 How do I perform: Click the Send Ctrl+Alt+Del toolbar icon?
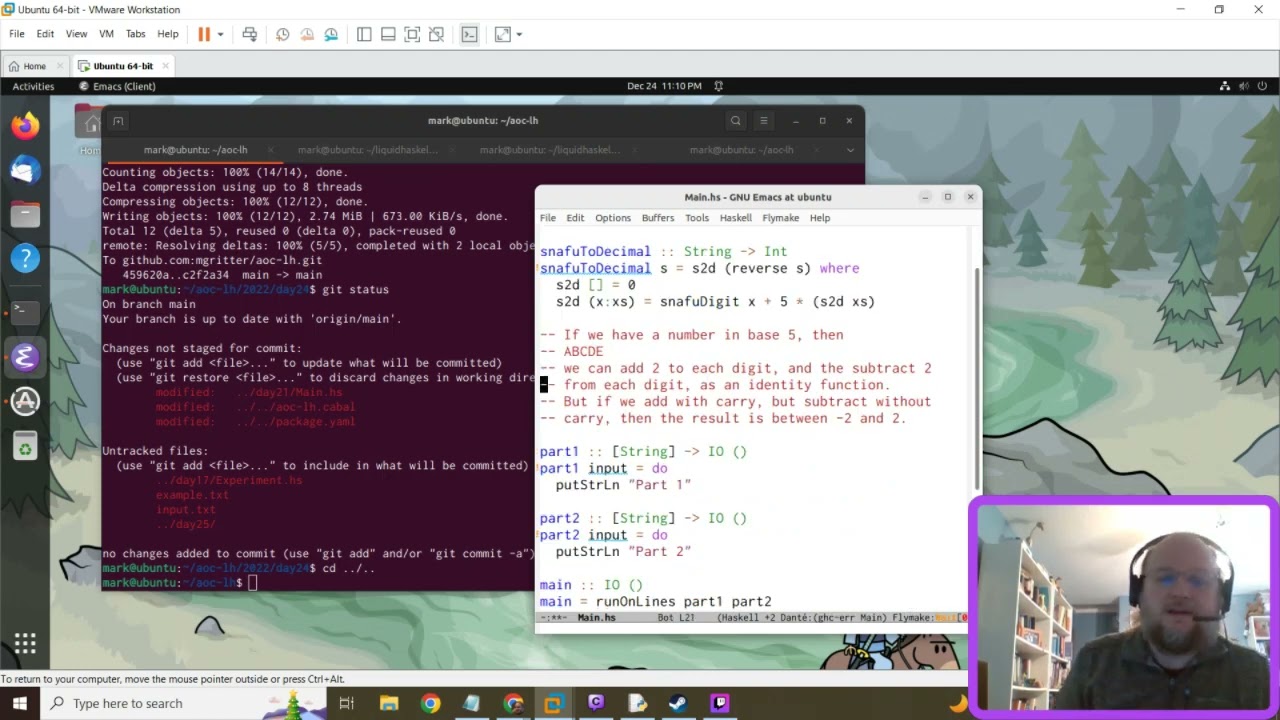[250, 34]
